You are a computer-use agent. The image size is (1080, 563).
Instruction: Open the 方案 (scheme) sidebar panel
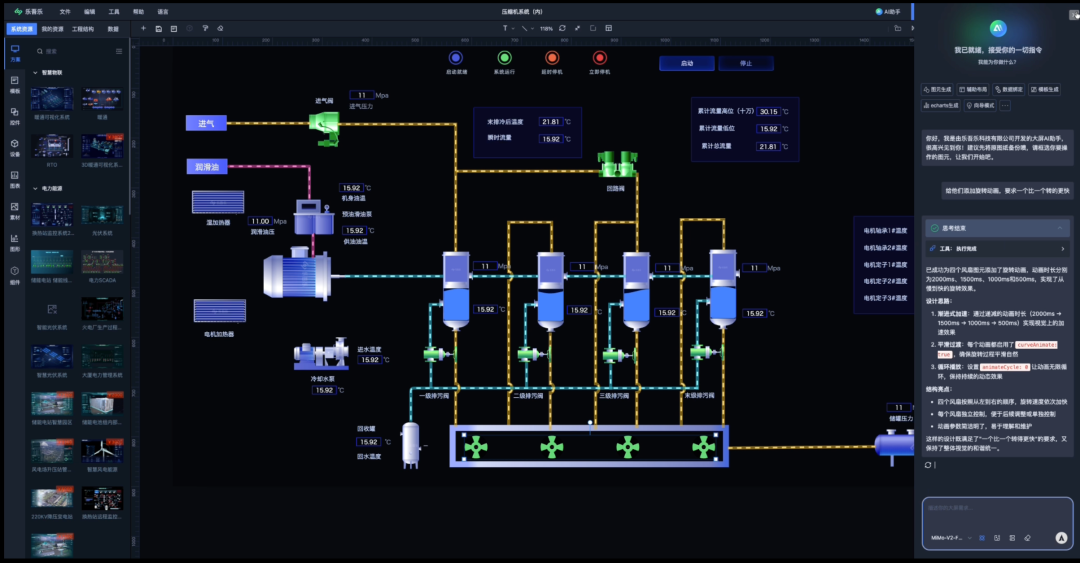pyautogui.click(x=14, y=54)
